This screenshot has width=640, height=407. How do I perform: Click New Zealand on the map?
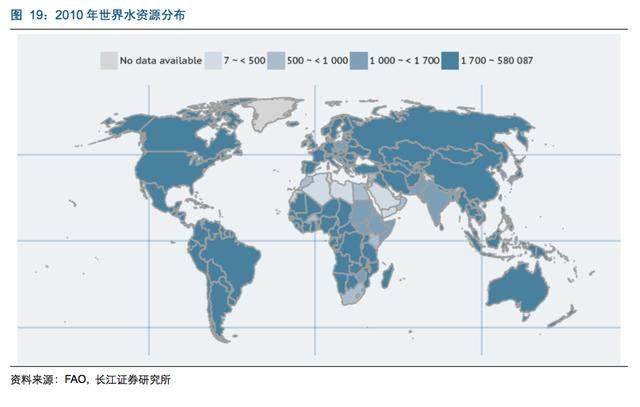pyautogui.click(x=562, y=316)
